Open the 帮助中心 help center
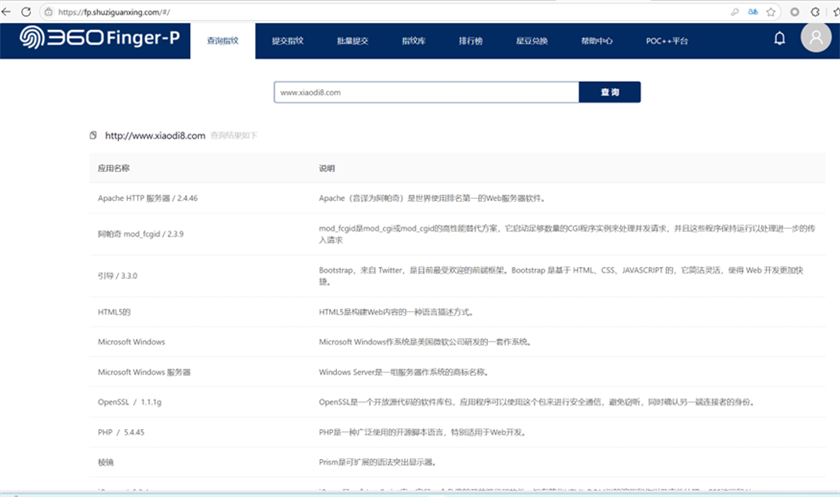The image size is (840, 497). pyautogui.click(x=597, y=41)
